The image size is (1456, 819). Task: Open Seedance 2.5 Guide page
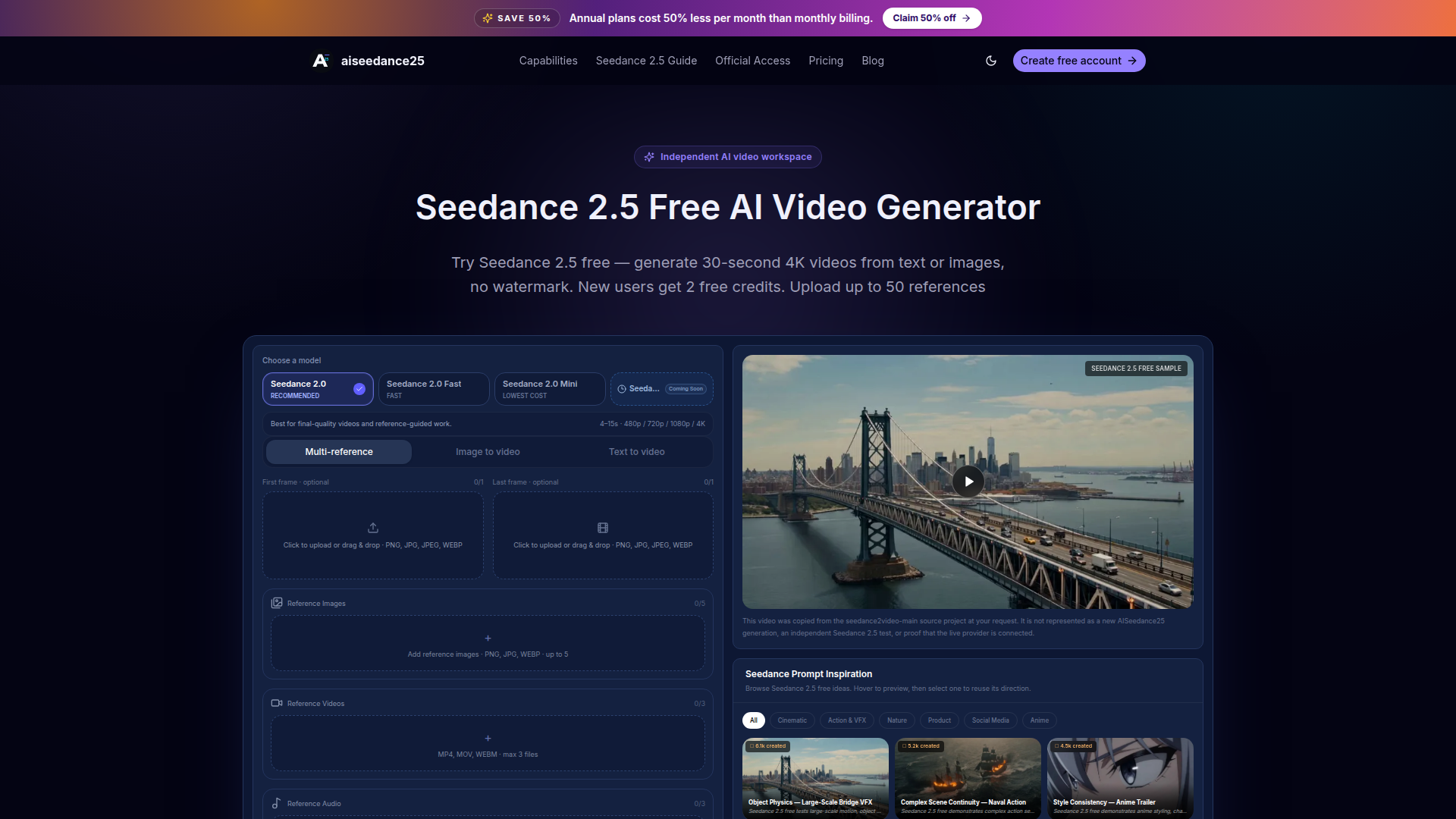[646, 61]
